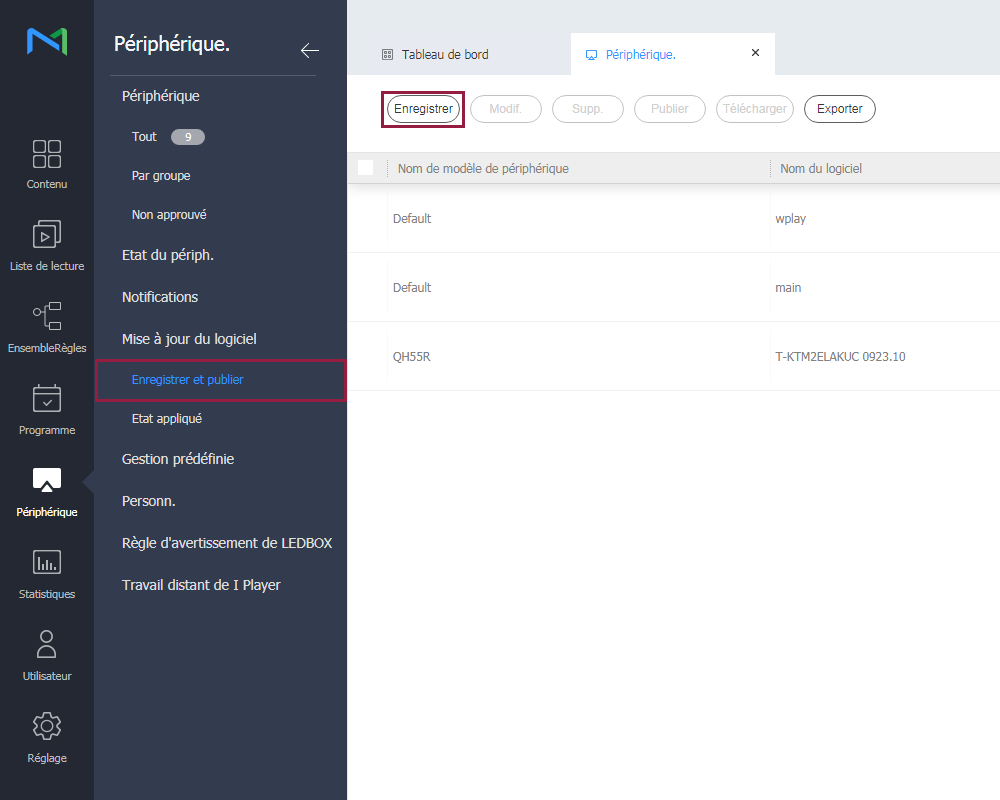Switch to the Tableau de bord tab
This screenshot has height=800, width=1000.
[x=444, y=55]
